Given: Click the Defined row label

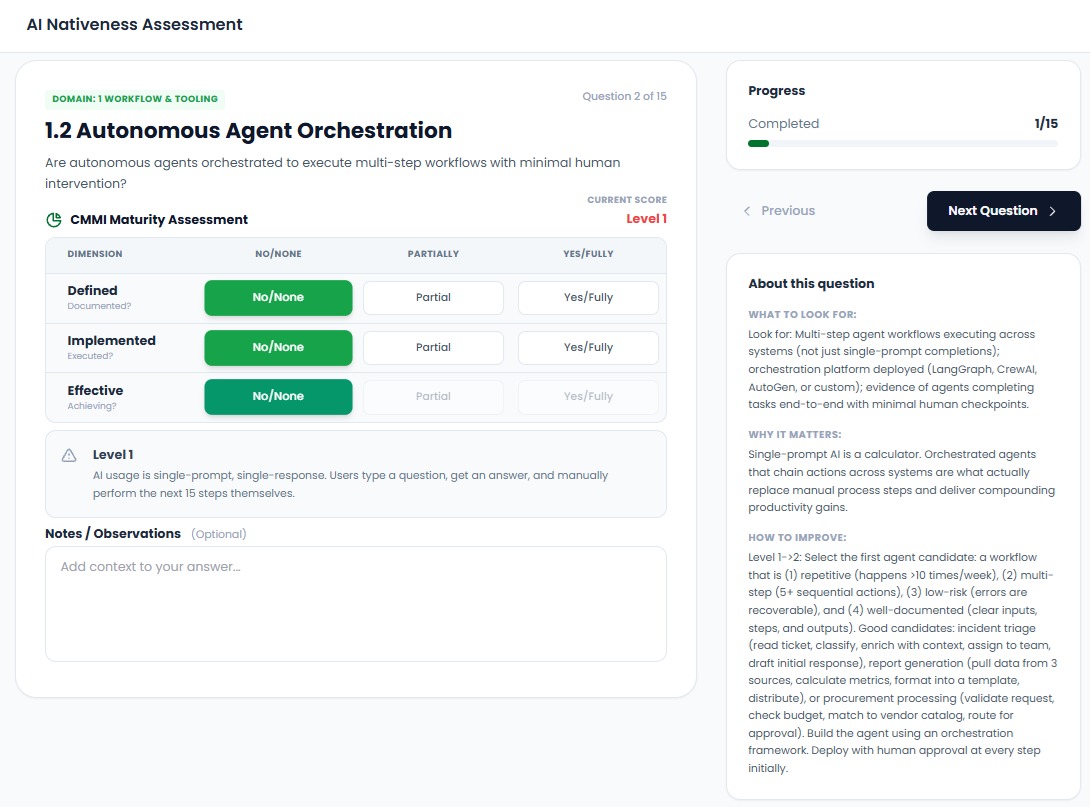Looking at the screenshot, I should (x=92, y=291).
